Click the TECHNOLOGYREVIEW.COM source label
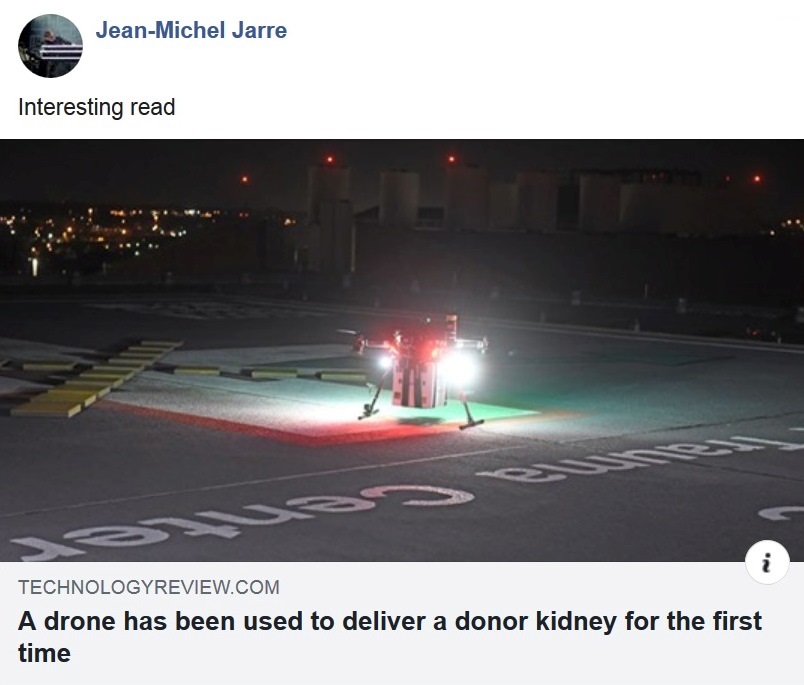804x685 pixels. coord(149,587)
